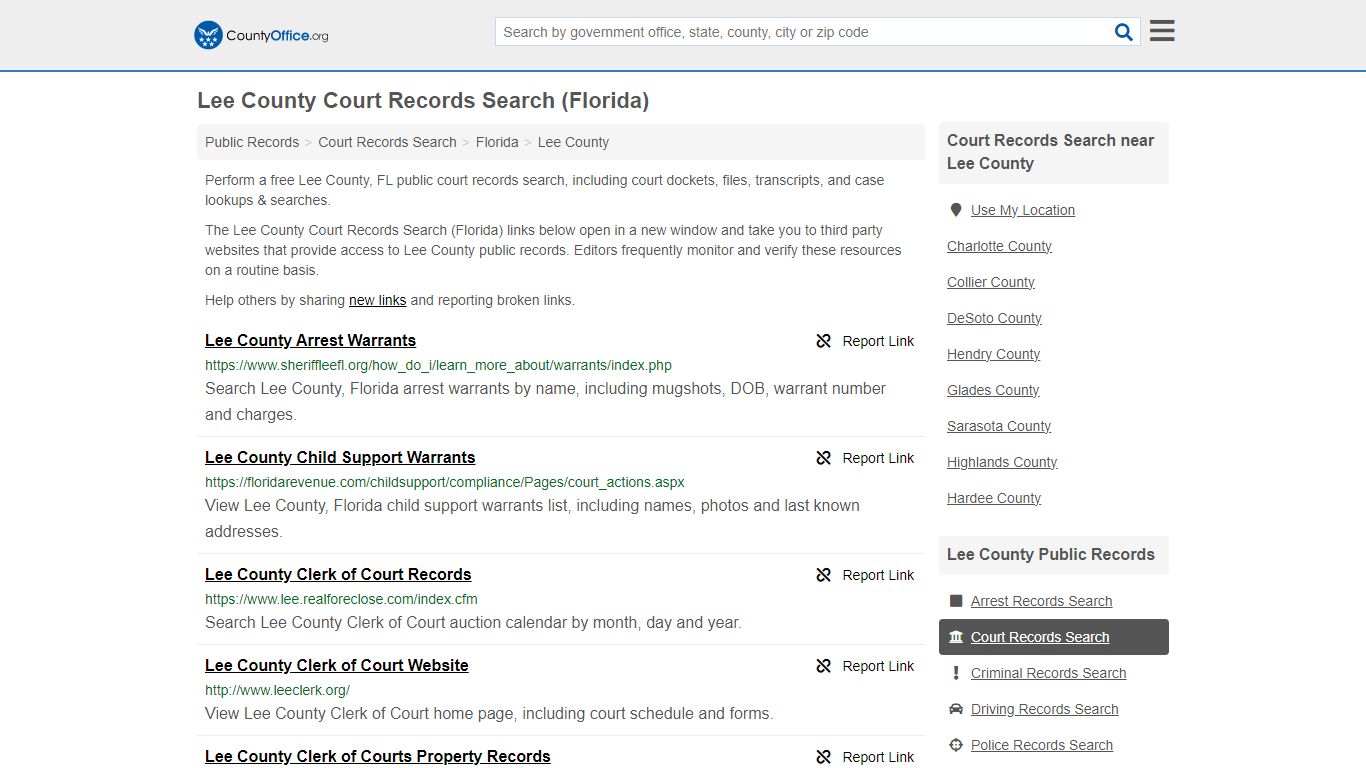The height and width of the screenshot is (768, 1366).
Task: Open Sarasota County link
Action: pos(999,426)
